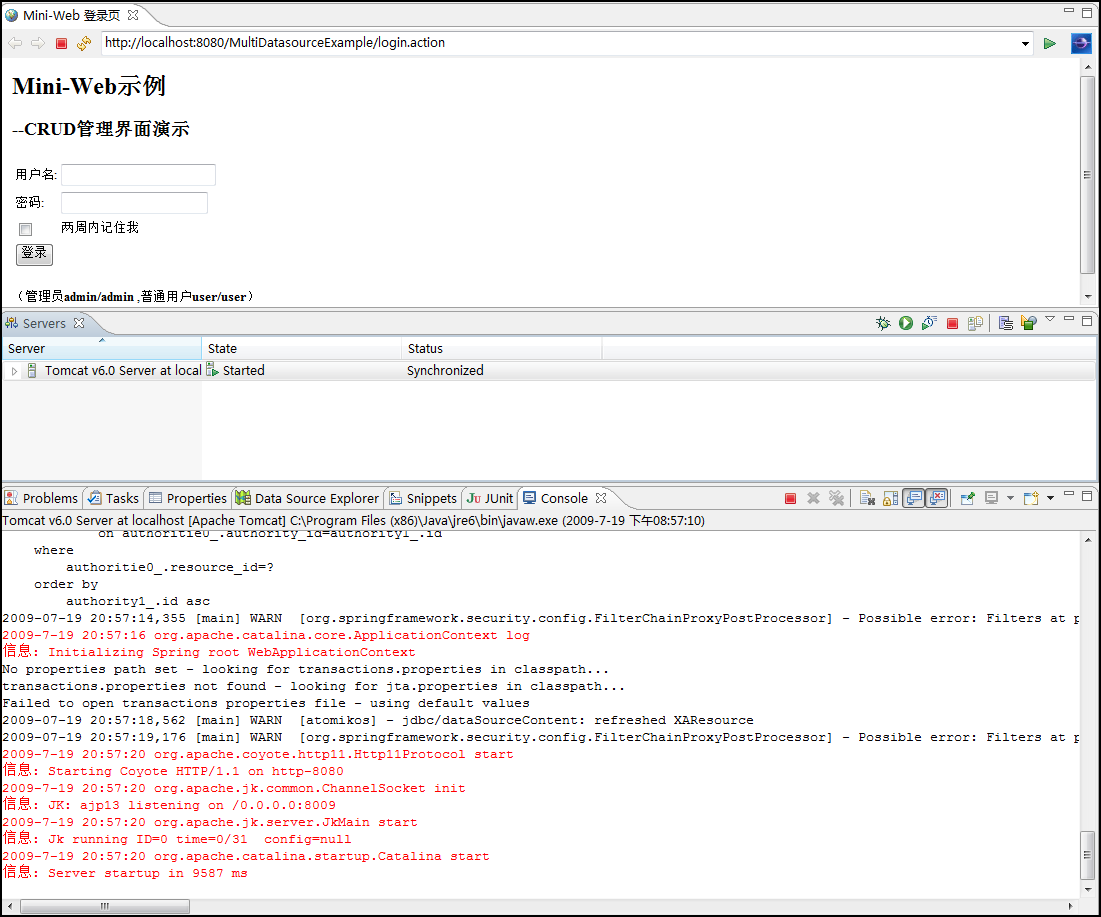Click the 'Started' state cell

coord(243,371)
